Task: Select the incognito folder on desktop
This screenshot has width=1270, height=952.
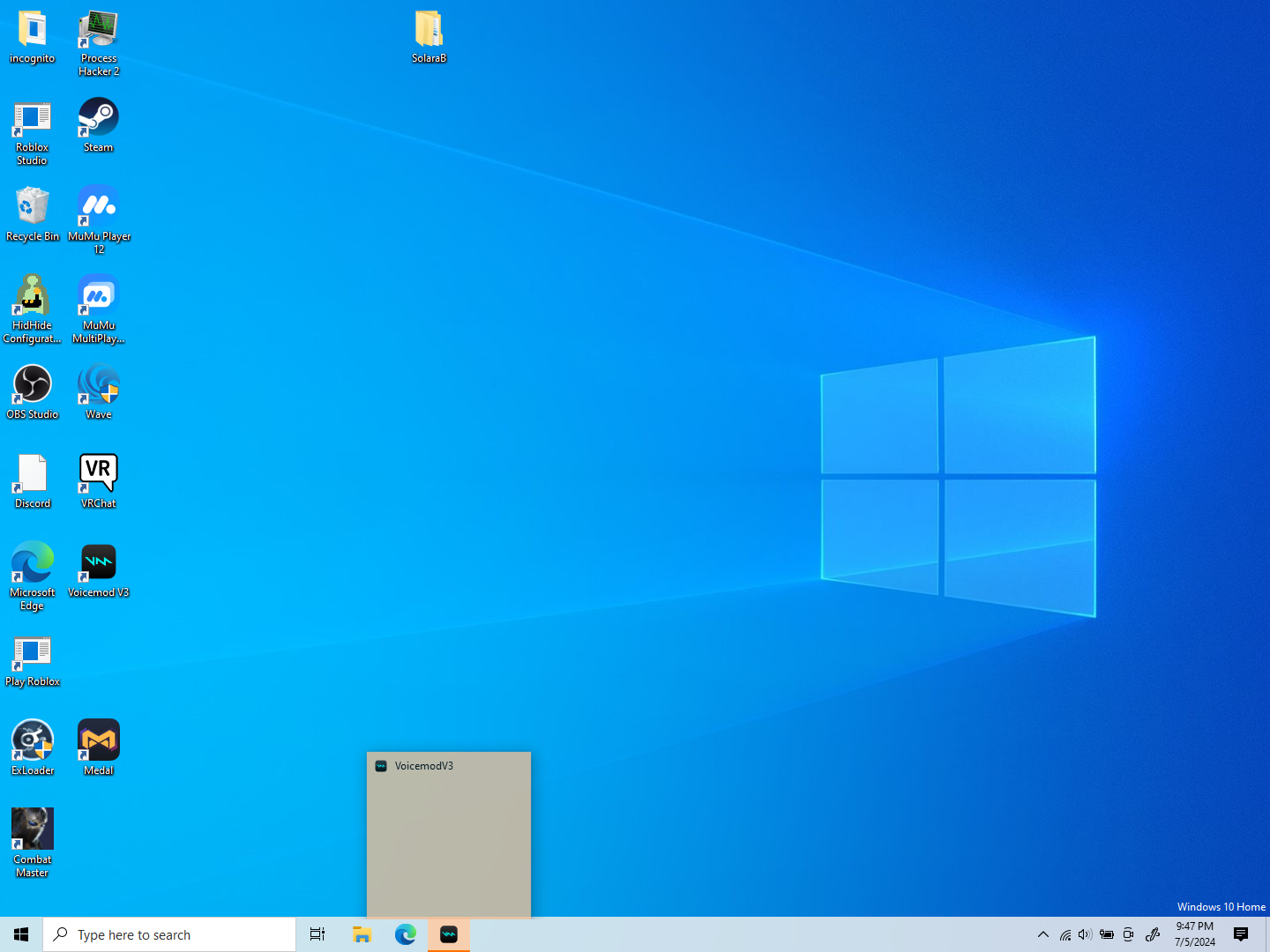Action: click(x=33, y=37)
